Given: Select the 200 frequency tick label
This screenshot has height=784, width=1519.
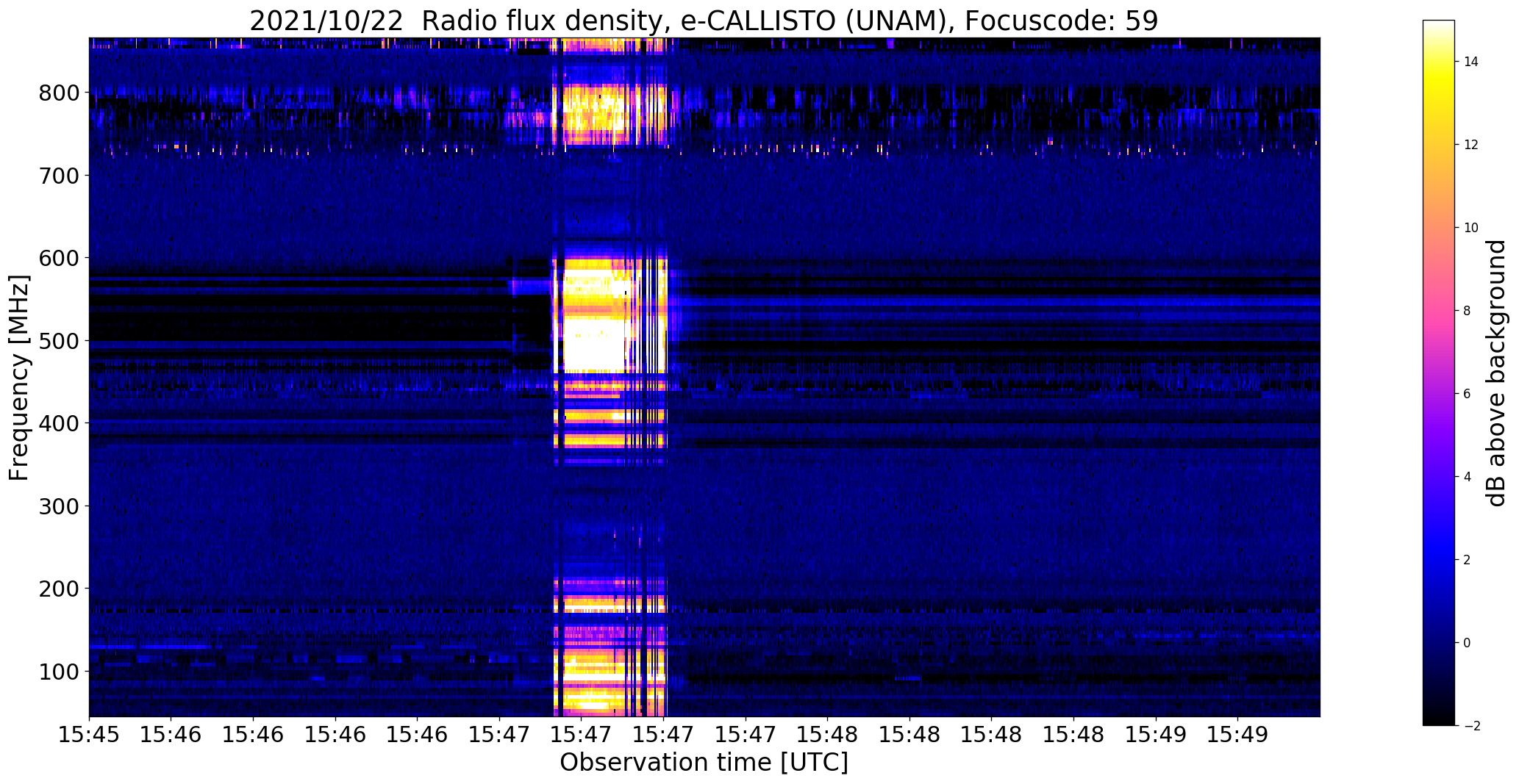Looking at the screenshot, I should (x=58, y=589).
